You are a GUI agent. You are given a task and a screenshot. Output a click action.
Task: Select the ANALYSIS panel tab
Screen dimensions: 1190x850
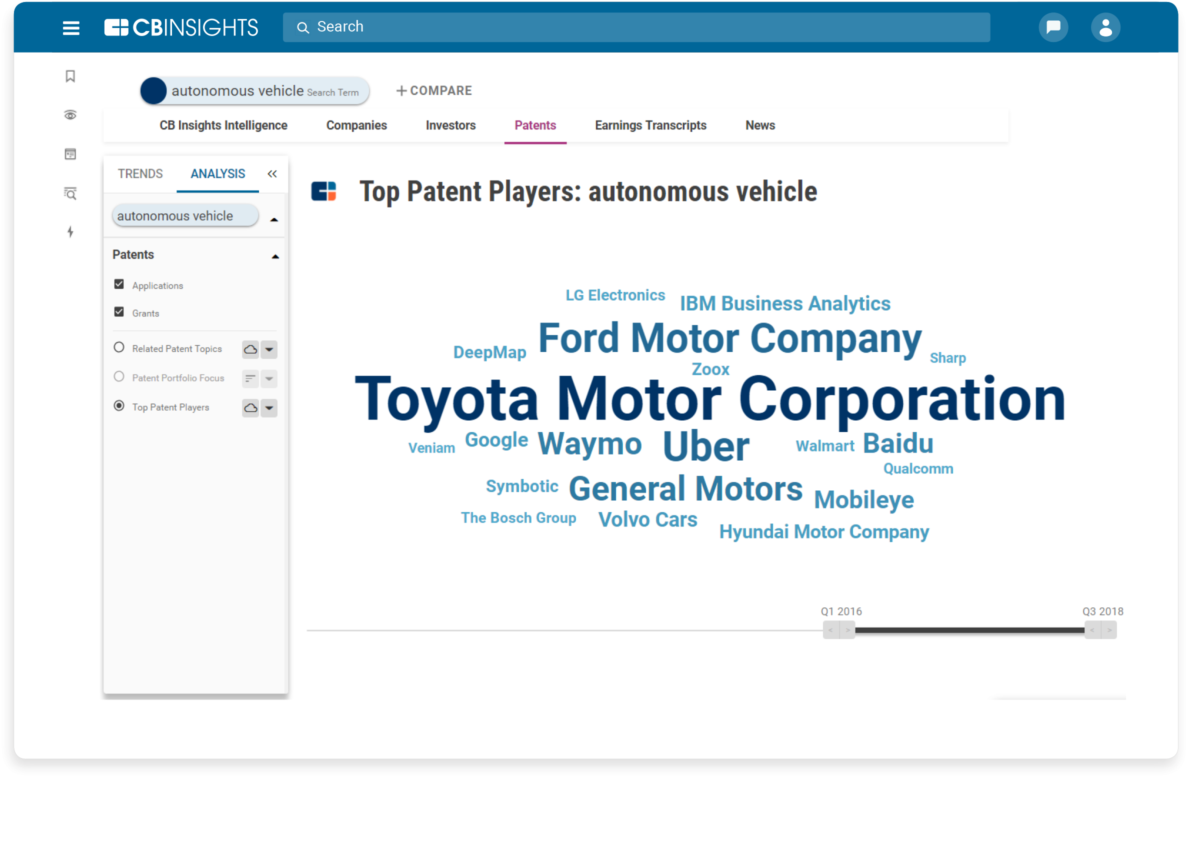coord(218,174)
